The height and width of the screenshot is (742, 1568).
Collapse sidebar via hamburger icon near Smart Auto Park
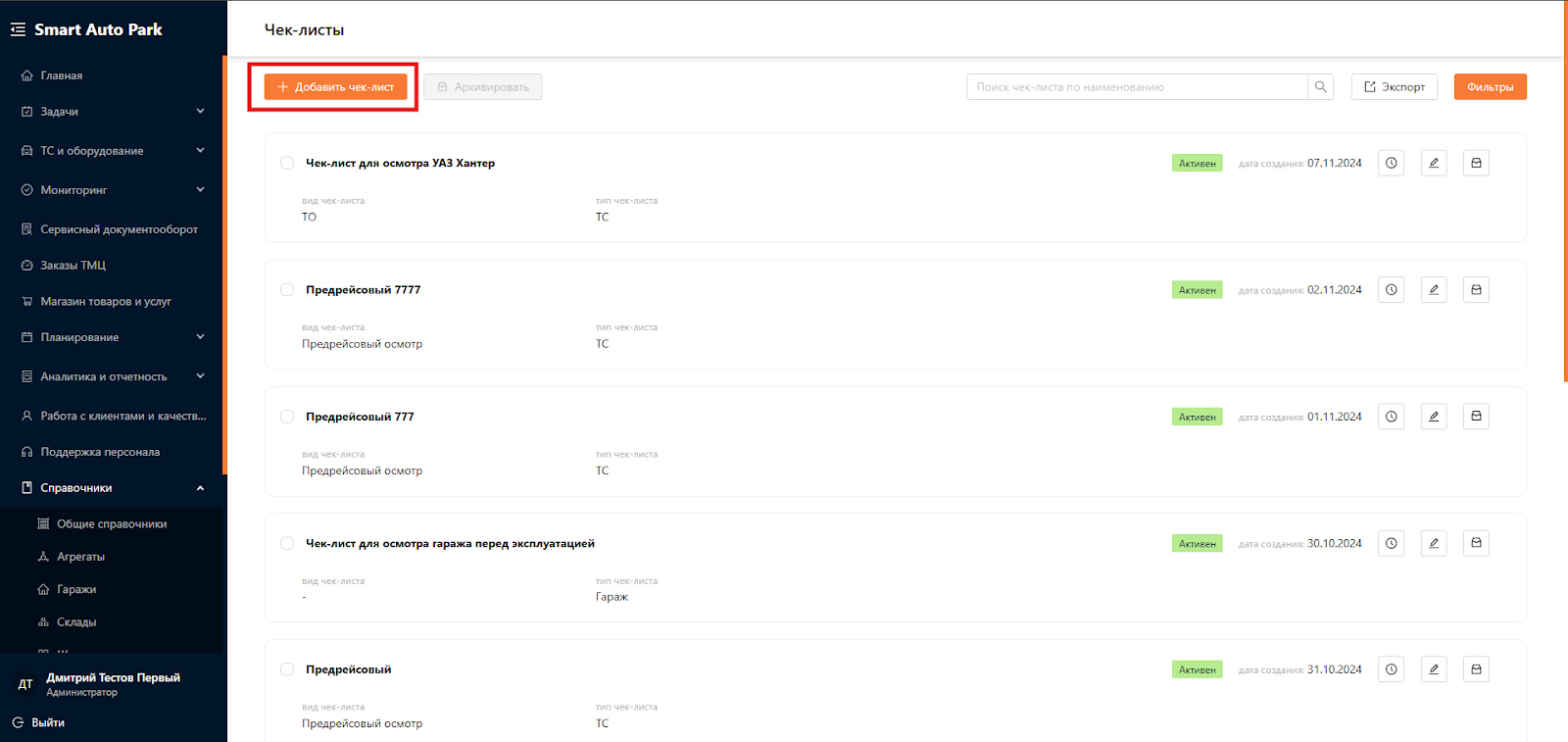pos(18,29)
